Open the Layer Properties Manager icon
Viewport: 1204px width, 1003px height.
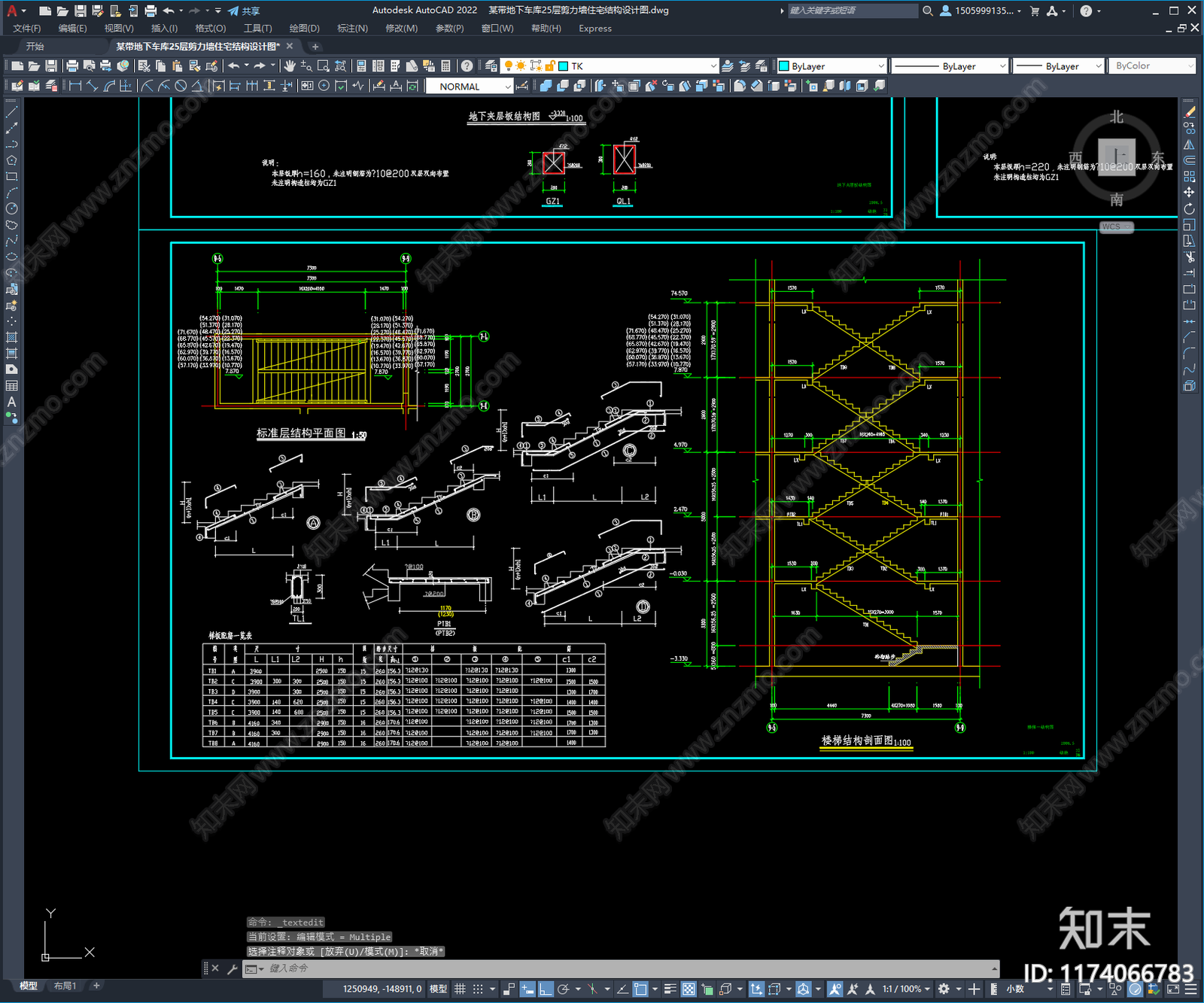(491, 66)
